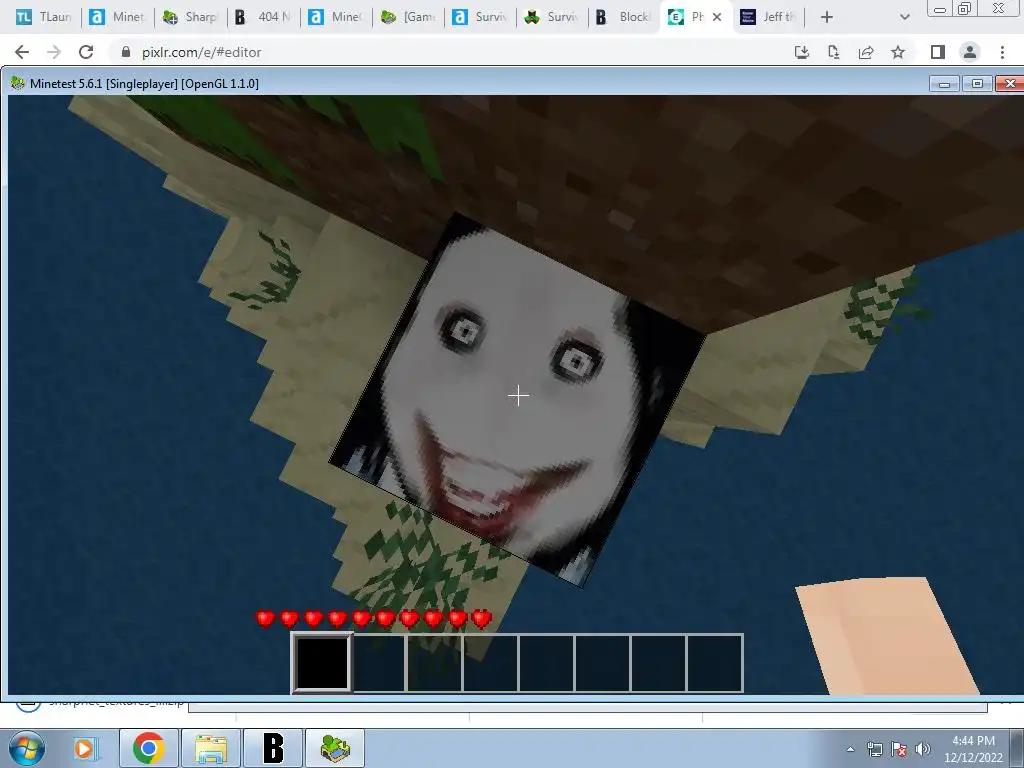The width and height of the screenshot is (1024, 768).
Task: Open the Block browser tab
Action: point(624,17)
